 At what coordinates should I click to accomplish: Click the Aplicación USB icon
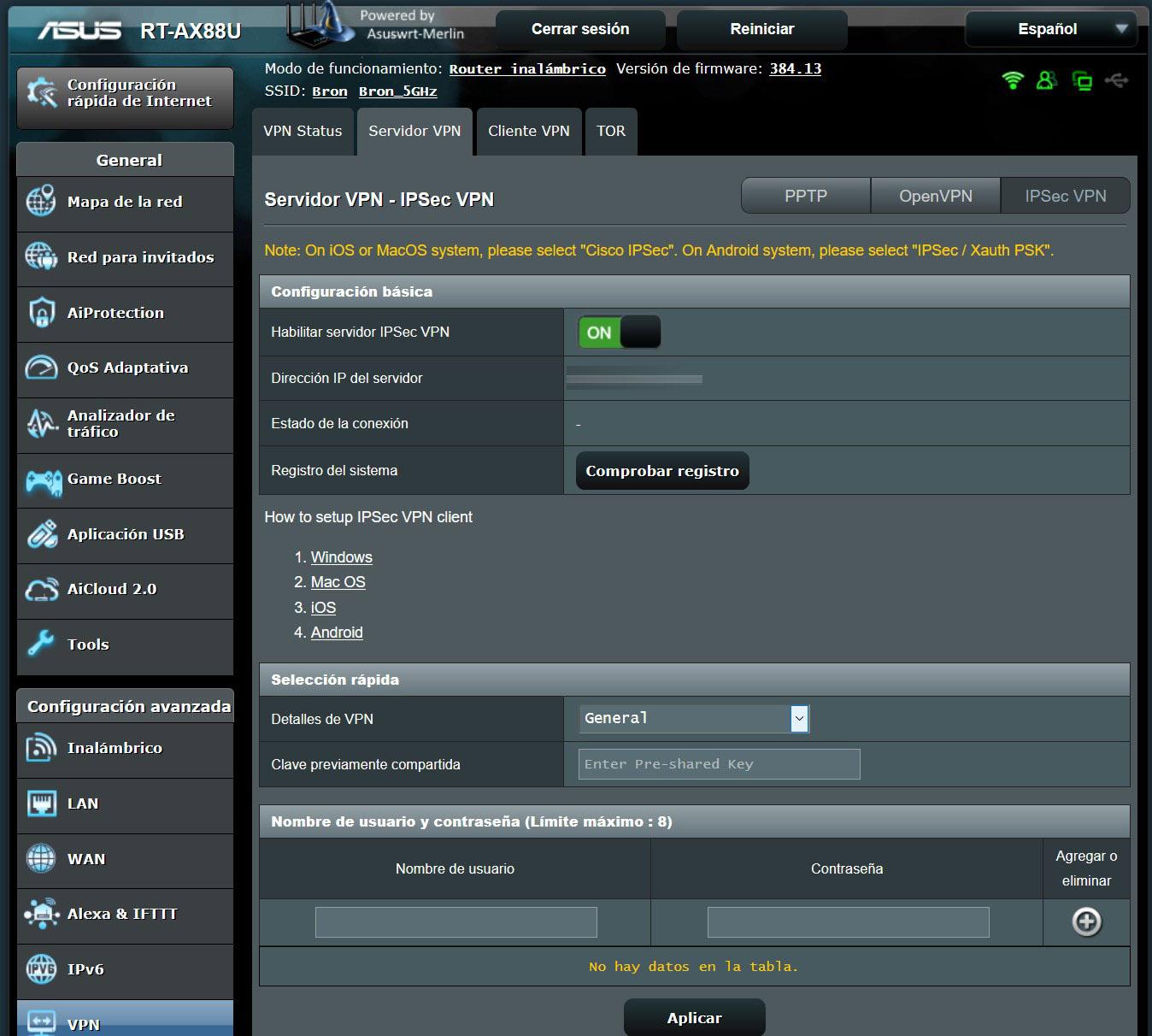[x=41, y=534]
